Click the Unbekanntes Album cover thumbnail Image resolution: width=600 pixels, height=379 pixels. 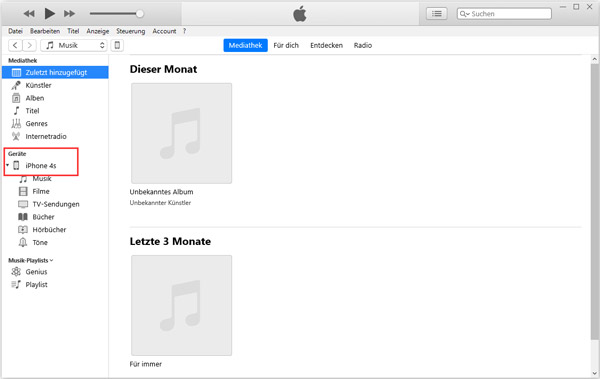click(x=181, y=133)
